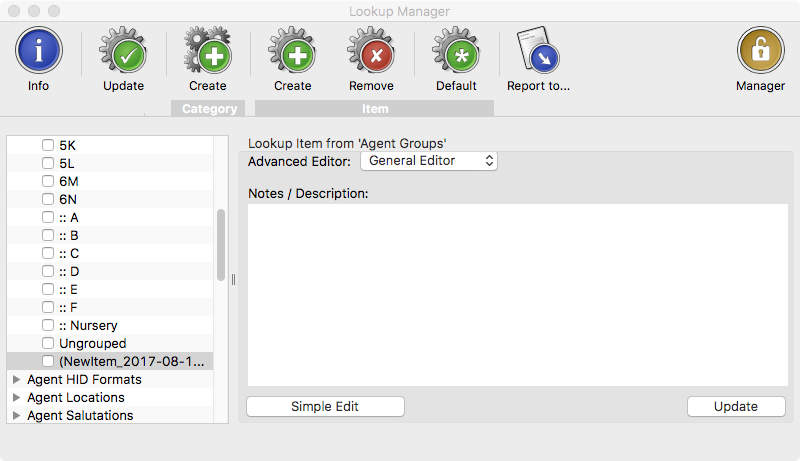Screen dimensions: 800x461
Task: Check the 6N checkbox
Action: [48, 199]
